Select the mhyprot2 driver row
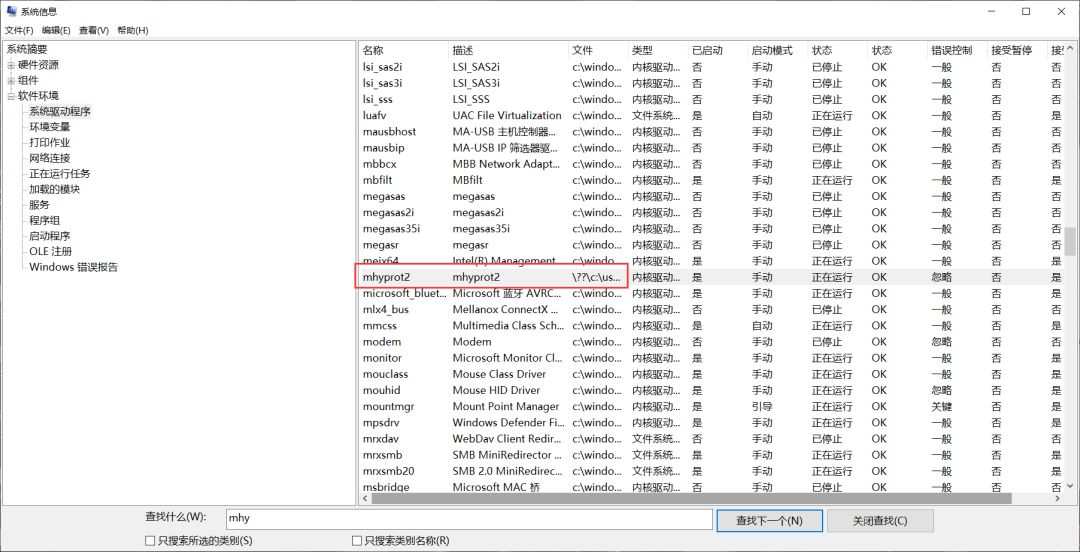The width and height of the screenshot is (1080, 552). (490, 277)
